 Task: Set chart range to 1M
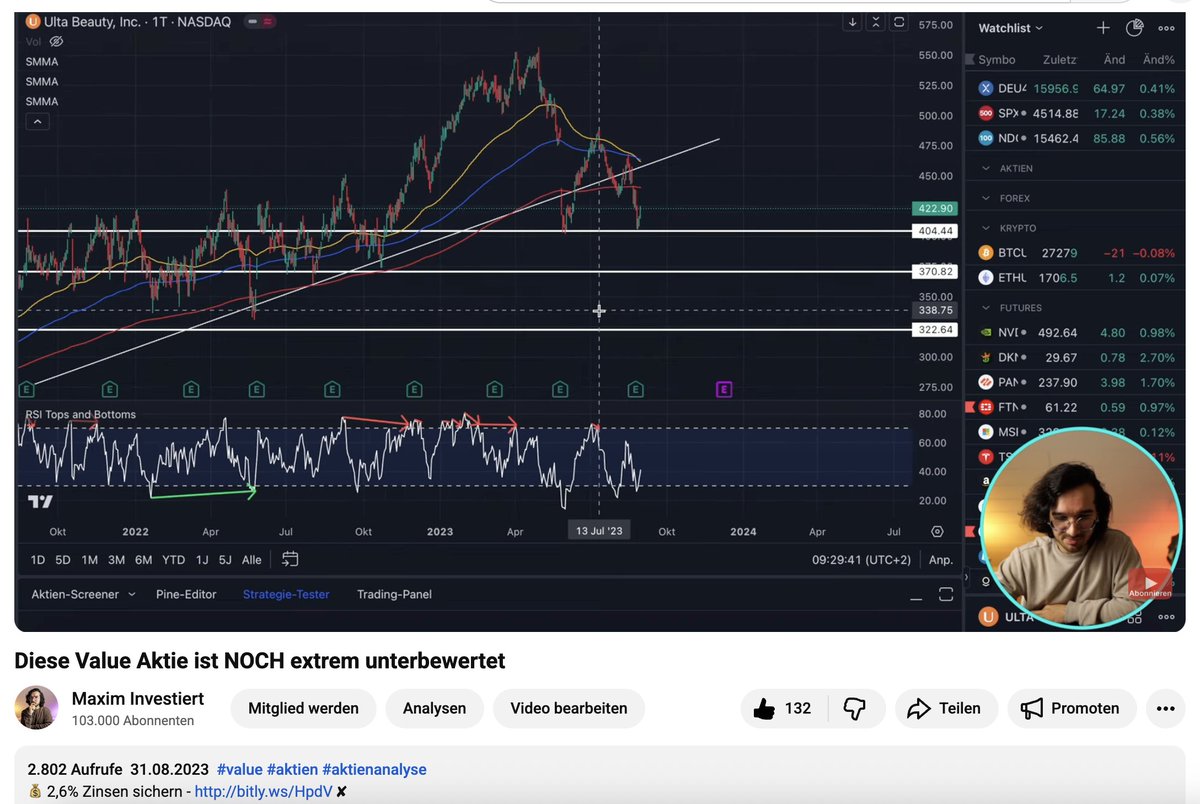89,560
